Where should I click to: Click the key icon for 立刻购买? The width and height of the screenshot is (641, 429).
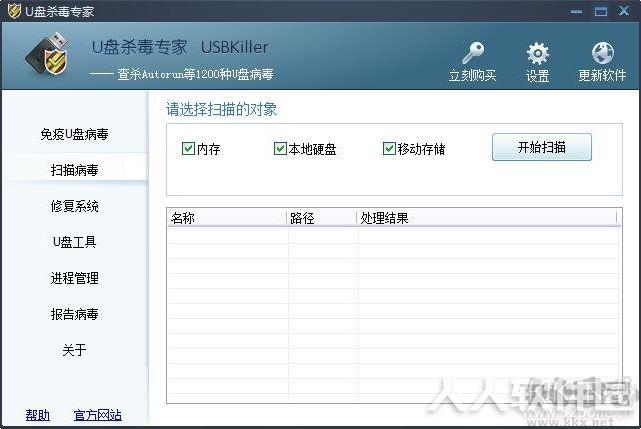tap(473, 53)
